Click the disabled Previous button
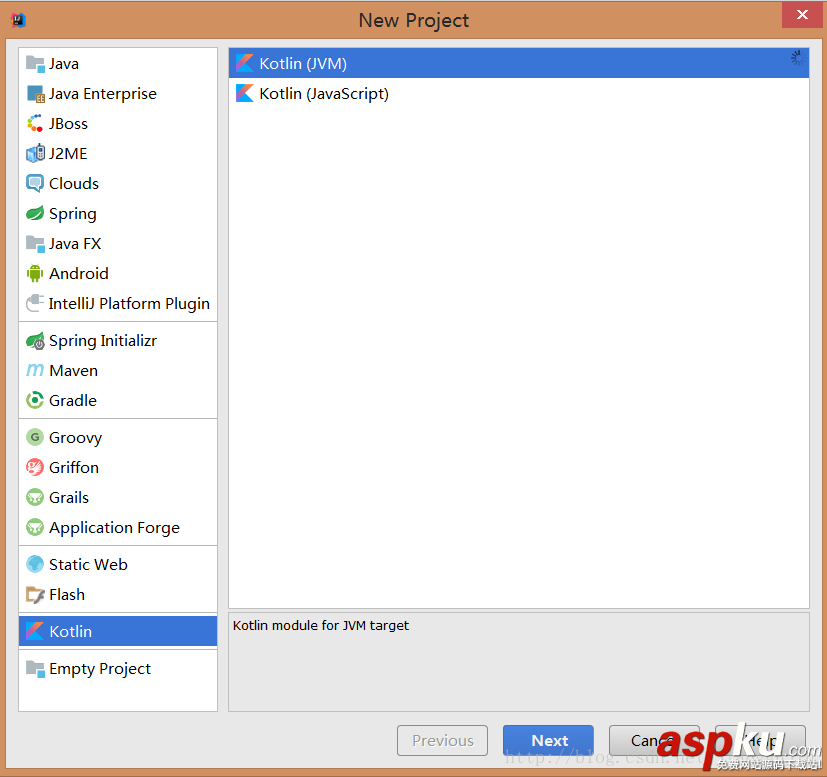The width and height of the screenshot is (827, 777). [443, 741]
